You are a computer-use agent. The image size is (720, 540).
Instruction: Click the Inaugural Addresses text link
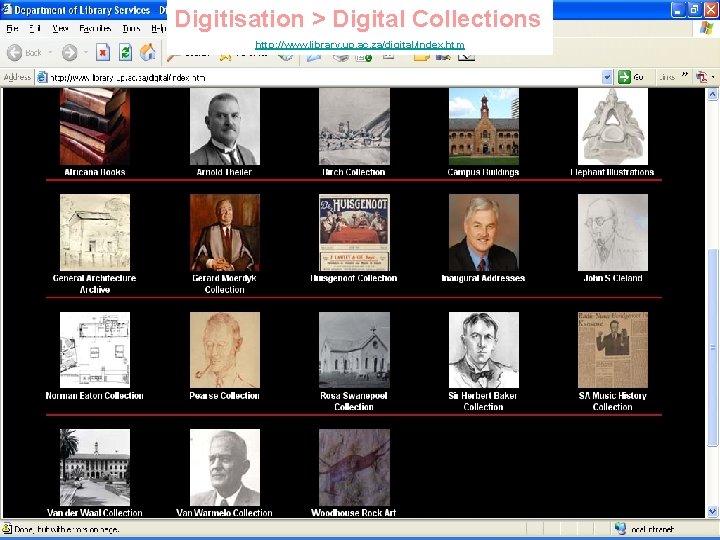coord(483,278)
